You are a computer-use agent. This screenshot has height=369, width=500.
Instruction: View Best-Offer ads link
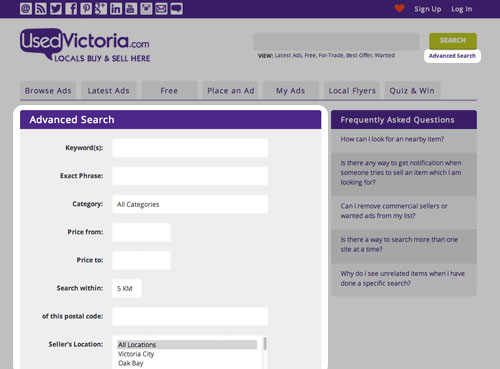[x=359, y=55]
